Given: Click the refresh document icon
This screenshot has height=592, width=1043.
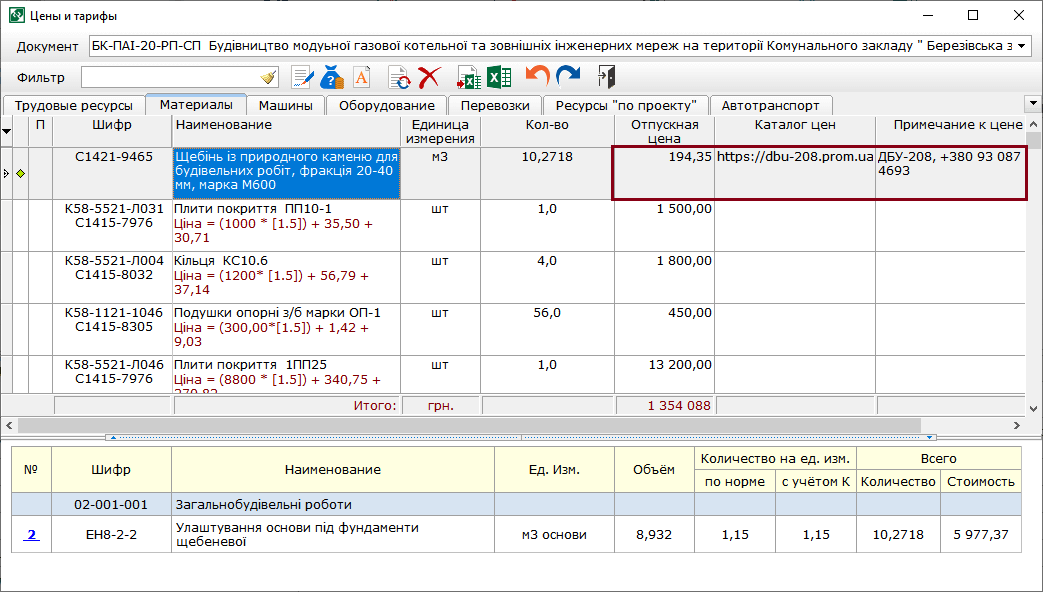Looking at the screenshot, I should point(399,77).
